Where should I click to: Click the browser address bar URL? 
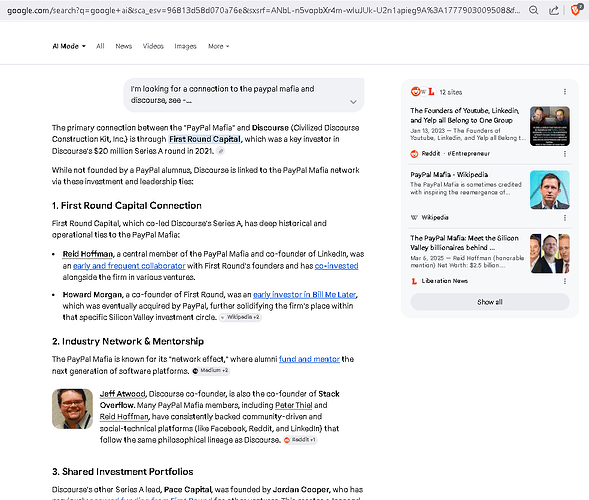(264, 11)
